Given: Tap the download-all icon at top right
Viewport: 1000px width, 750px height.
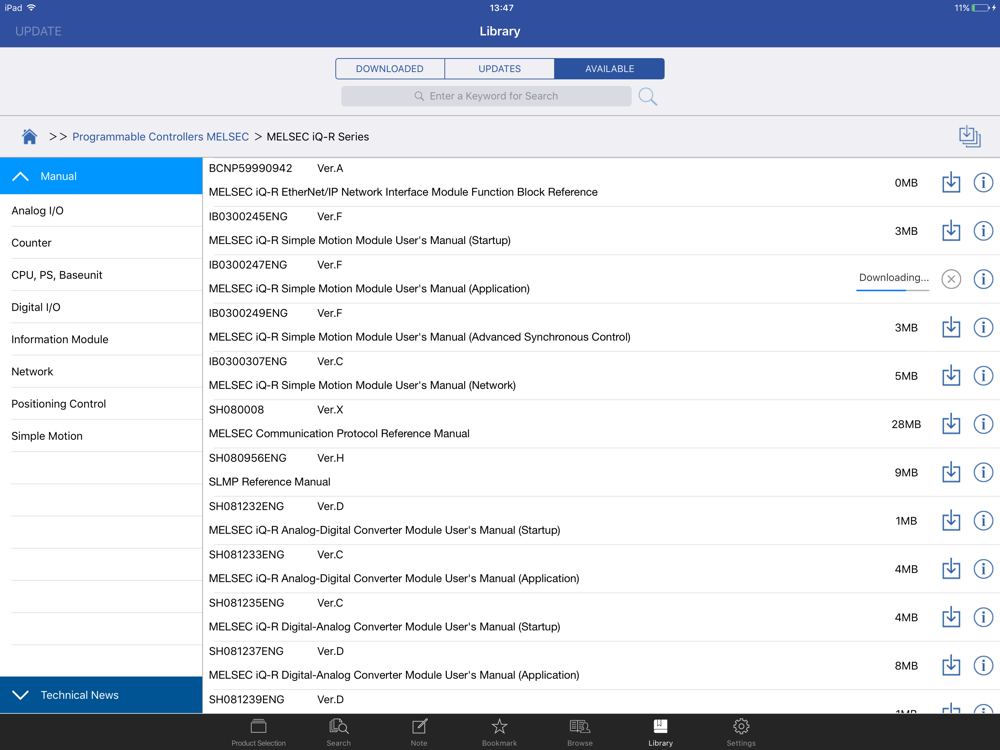Looking at the screenshot, I should (x=969, y=137).
